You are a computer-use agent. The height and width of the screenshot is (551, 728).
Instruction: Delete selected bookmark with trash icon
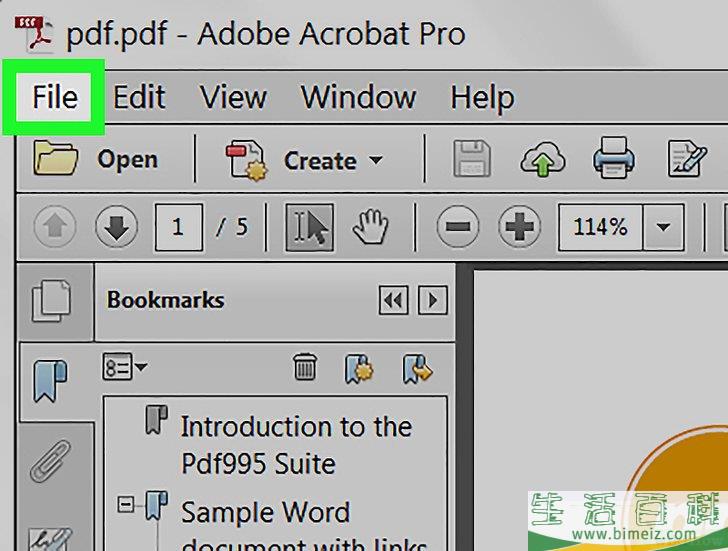[x=305, y=367]
